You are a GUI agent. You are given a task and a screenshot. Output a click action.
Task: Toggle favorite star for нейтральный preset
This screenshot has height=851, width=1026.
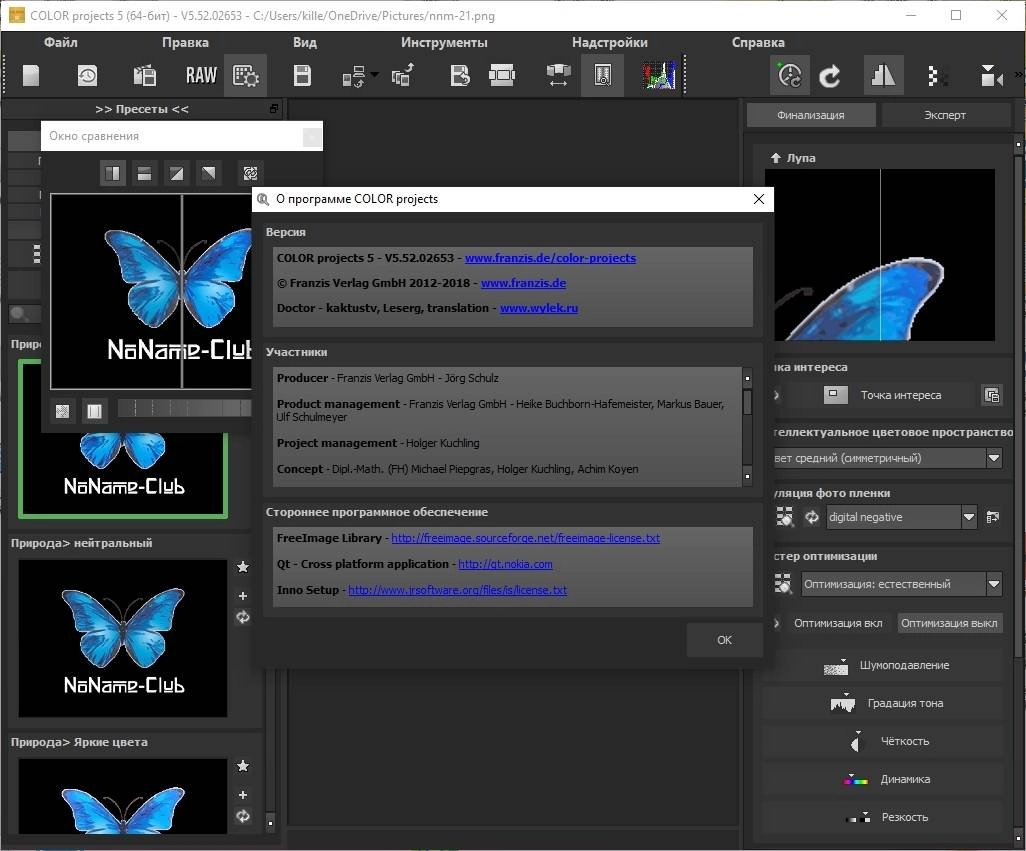pos(243,567)
